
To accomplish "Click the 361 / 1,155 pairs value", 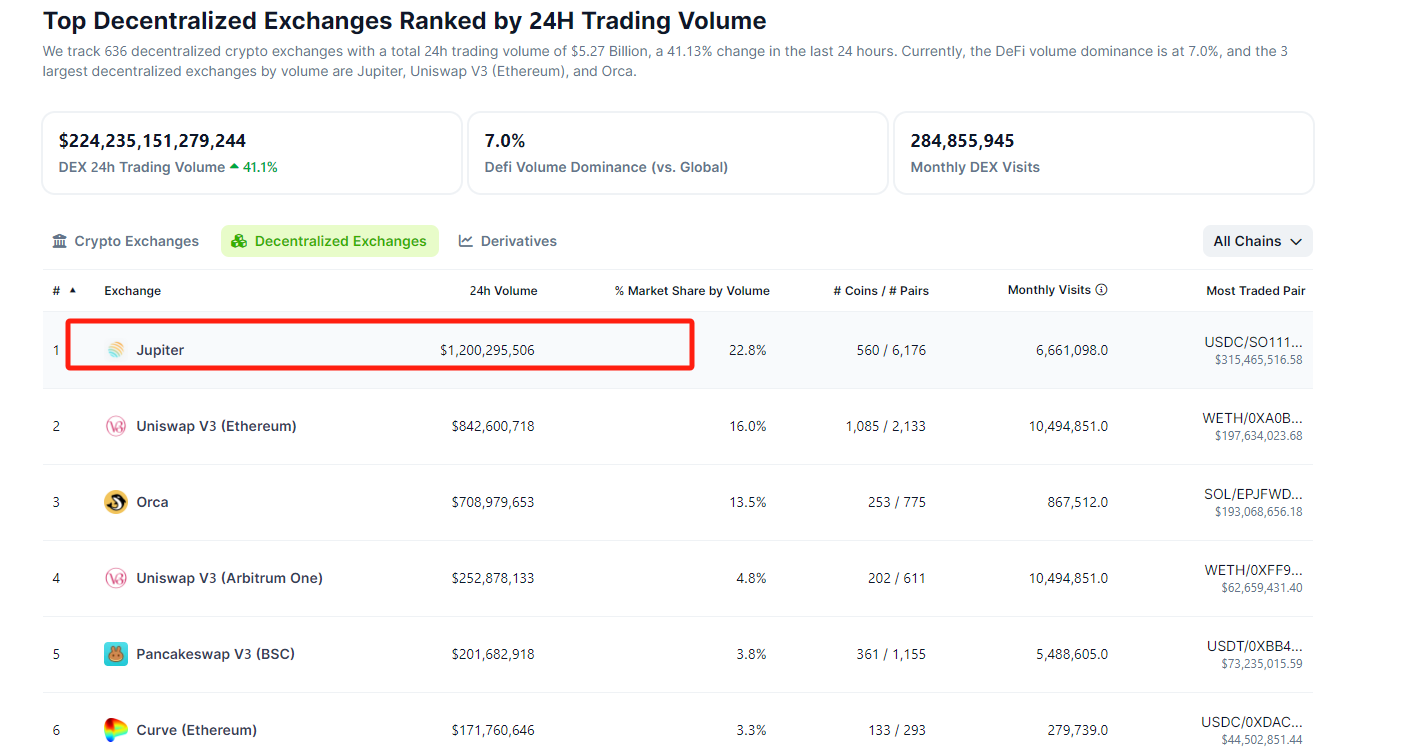I will (891, 654).
